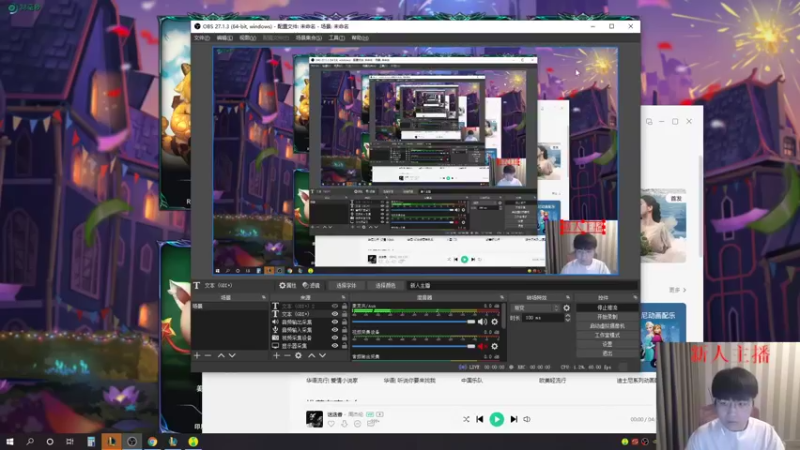Open source properties gear in 来源 dock toolbar

[x=298, y=355]
